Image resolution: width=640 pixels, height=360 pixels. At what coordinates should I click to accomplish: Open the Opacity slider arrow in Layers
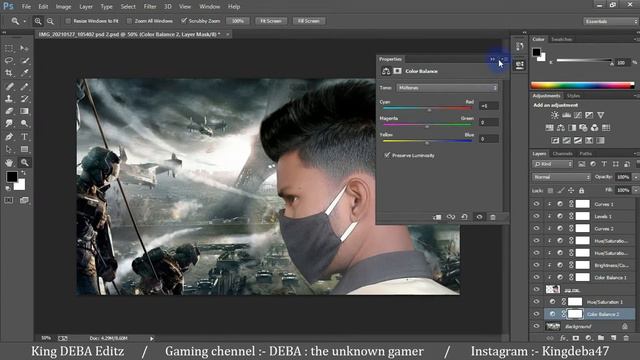pyautogui.click(x=635, y=177)
